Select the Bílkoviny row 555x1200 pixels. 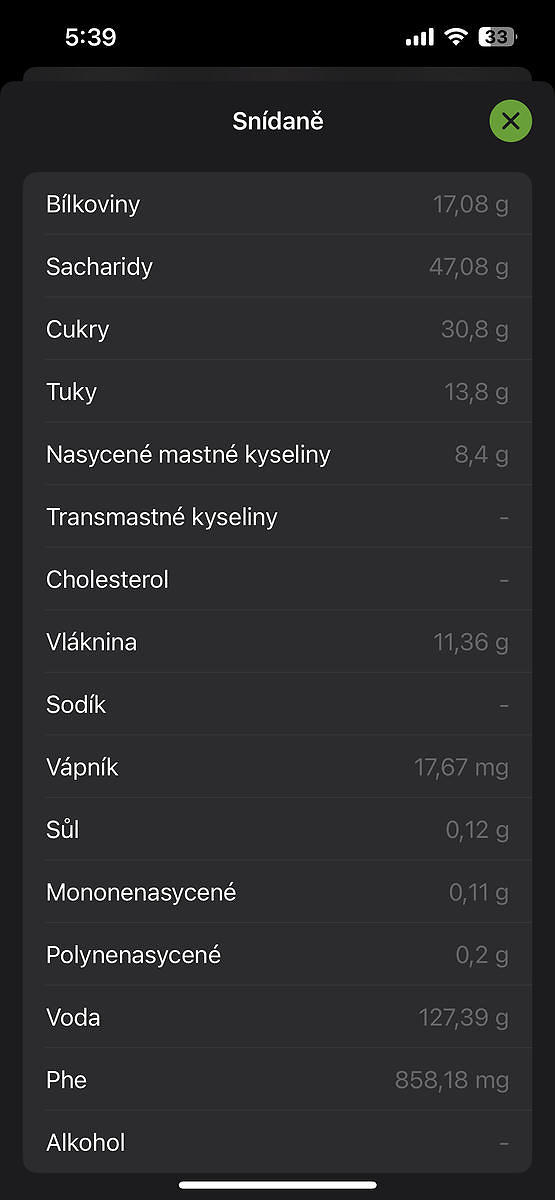point(277,204)
